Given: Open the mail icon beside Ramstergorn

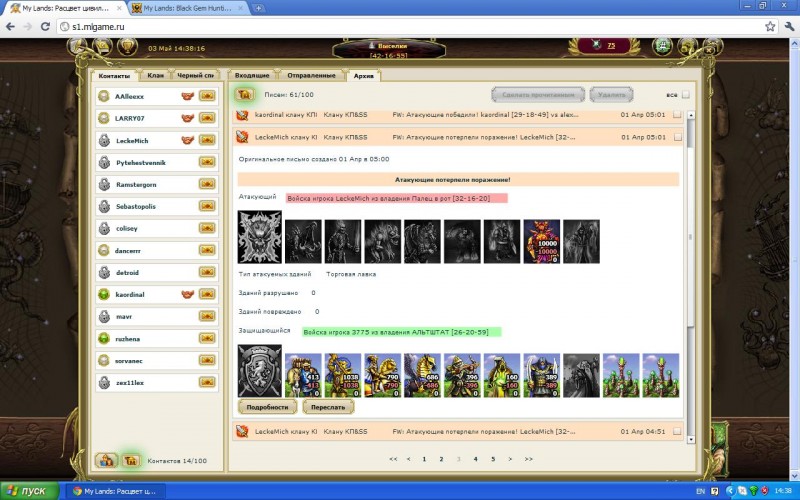Looking at the screenshot, I should point(207,184).
